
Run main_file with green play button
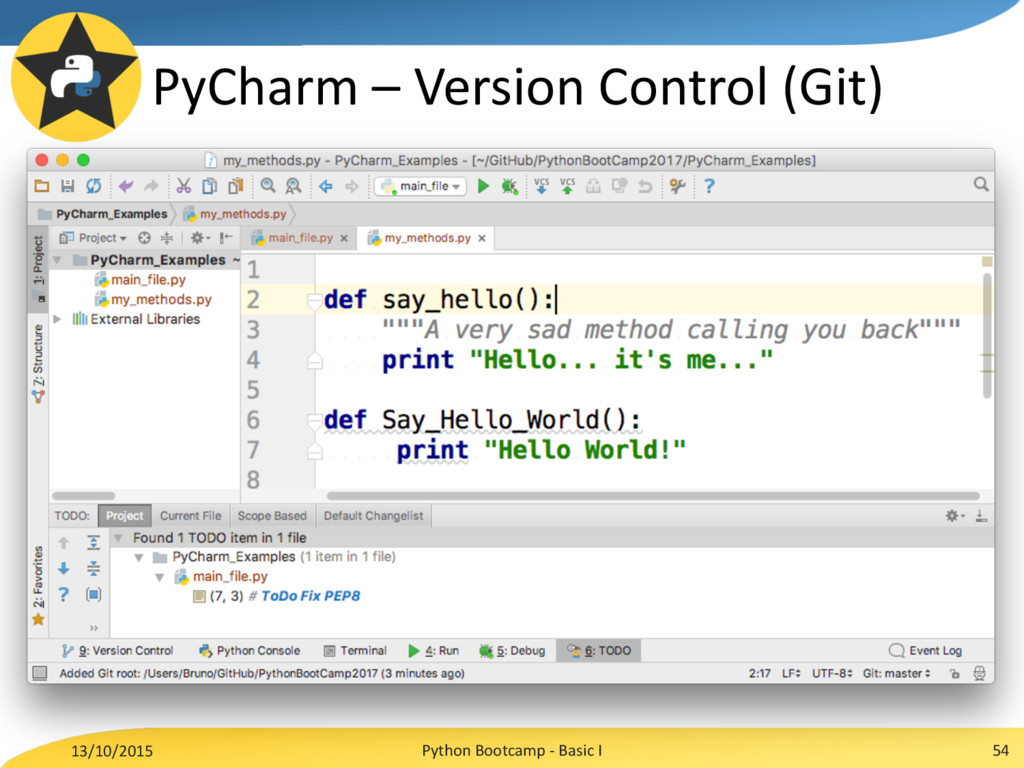(x=483, y=186)
